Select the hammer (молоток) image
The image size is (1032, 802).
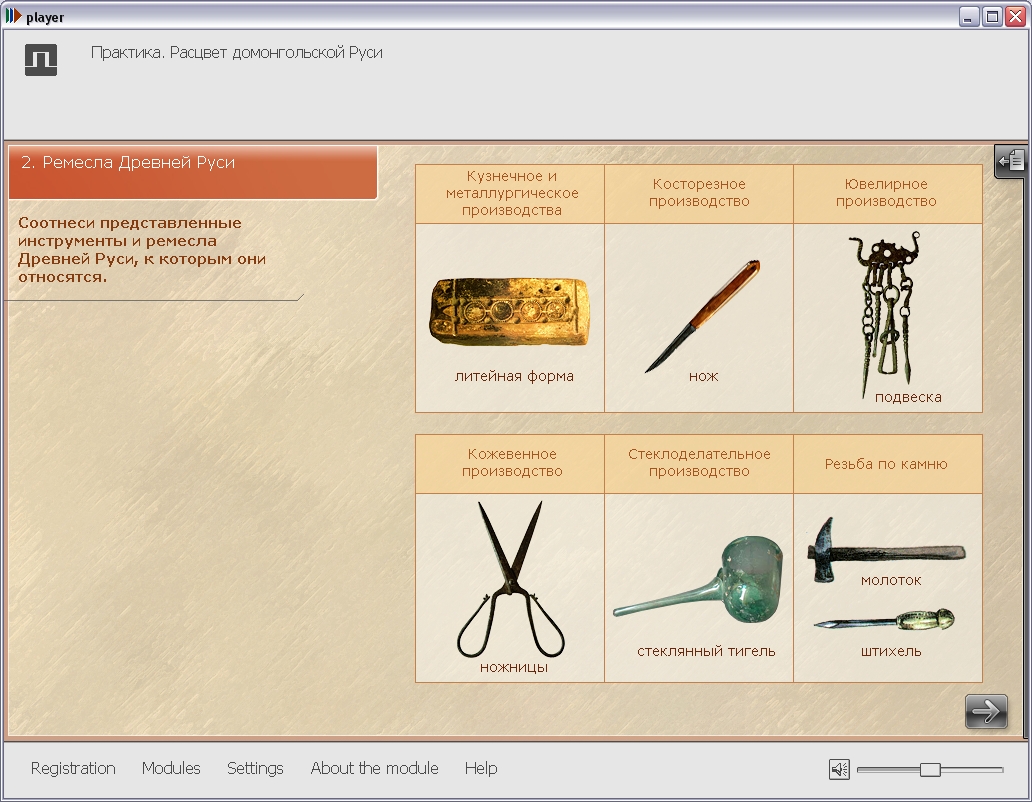[x=886, y=549]
